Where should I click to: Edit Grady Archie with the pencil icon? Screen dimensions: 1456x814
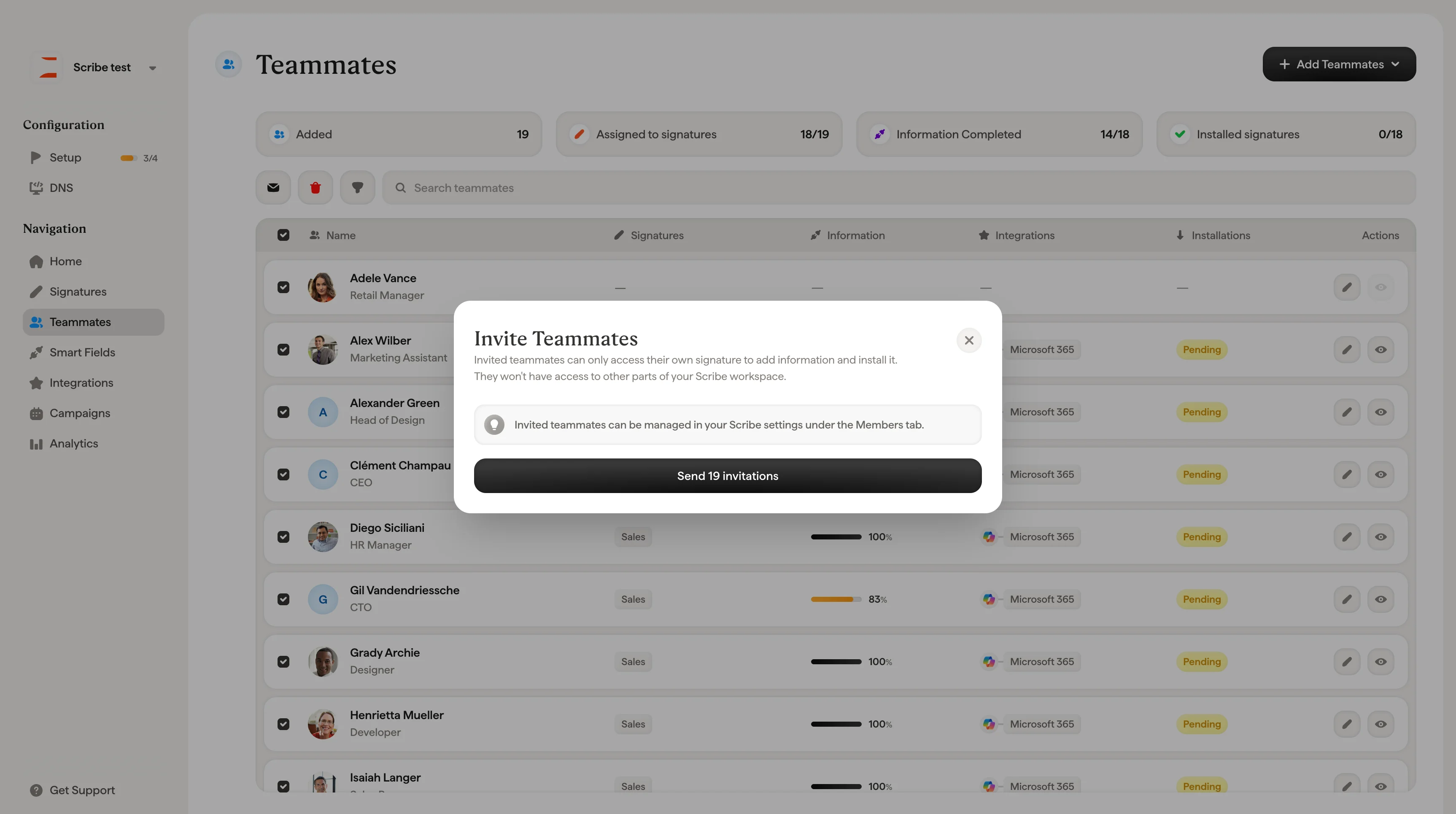pos(1347,661)
